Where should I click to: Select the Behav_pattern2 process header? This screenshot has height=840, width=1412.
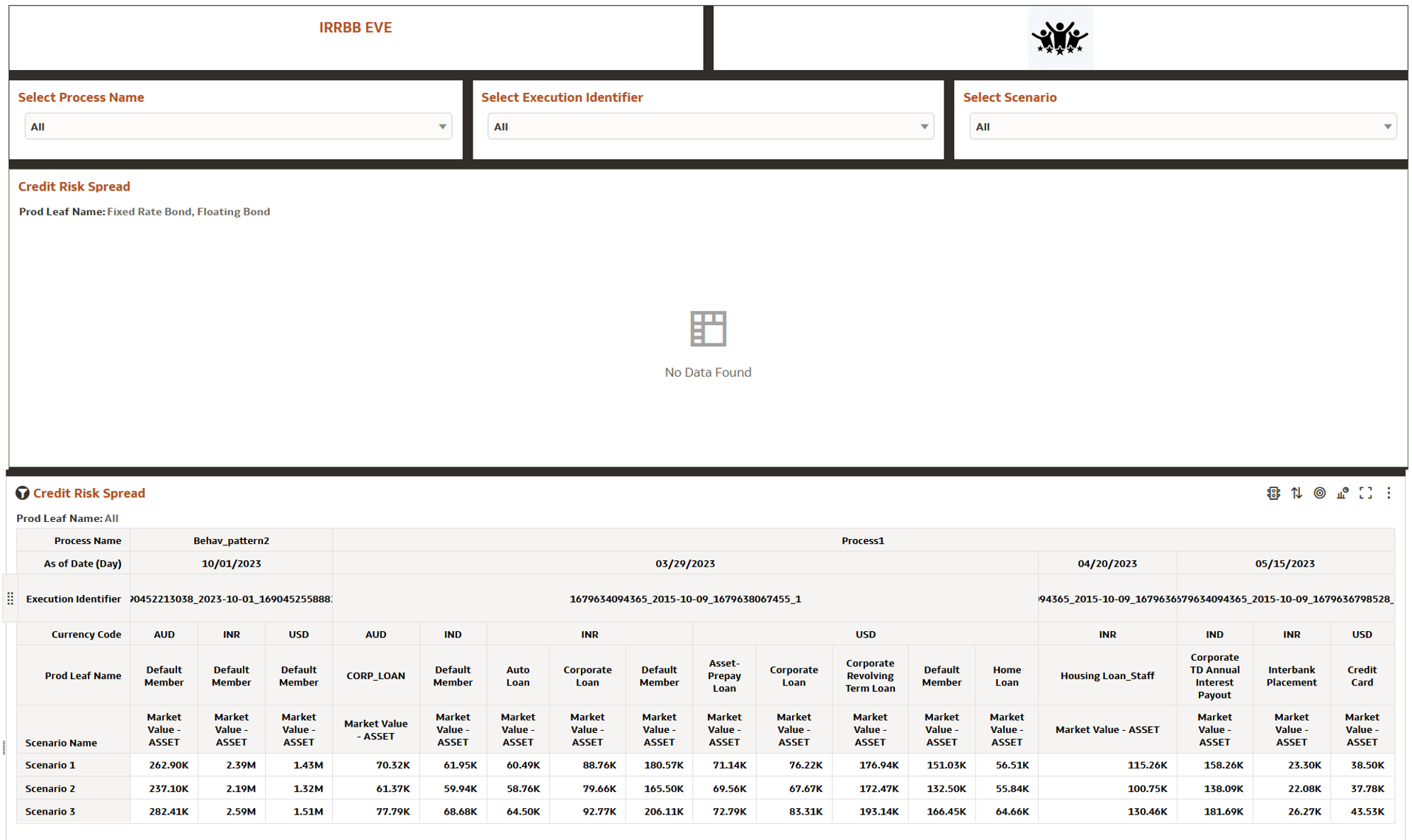click(x=231, y=540)
